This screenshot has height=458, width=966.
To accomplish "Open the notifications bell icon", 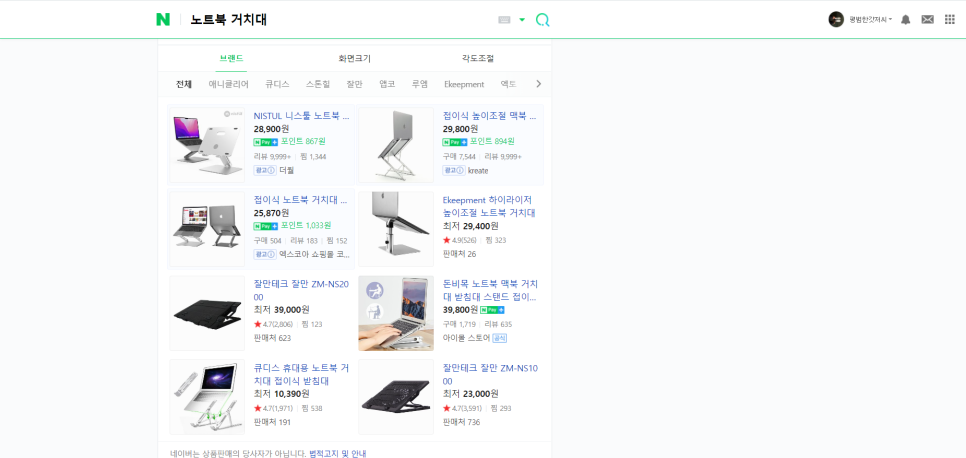I will [x=905, y=20].
